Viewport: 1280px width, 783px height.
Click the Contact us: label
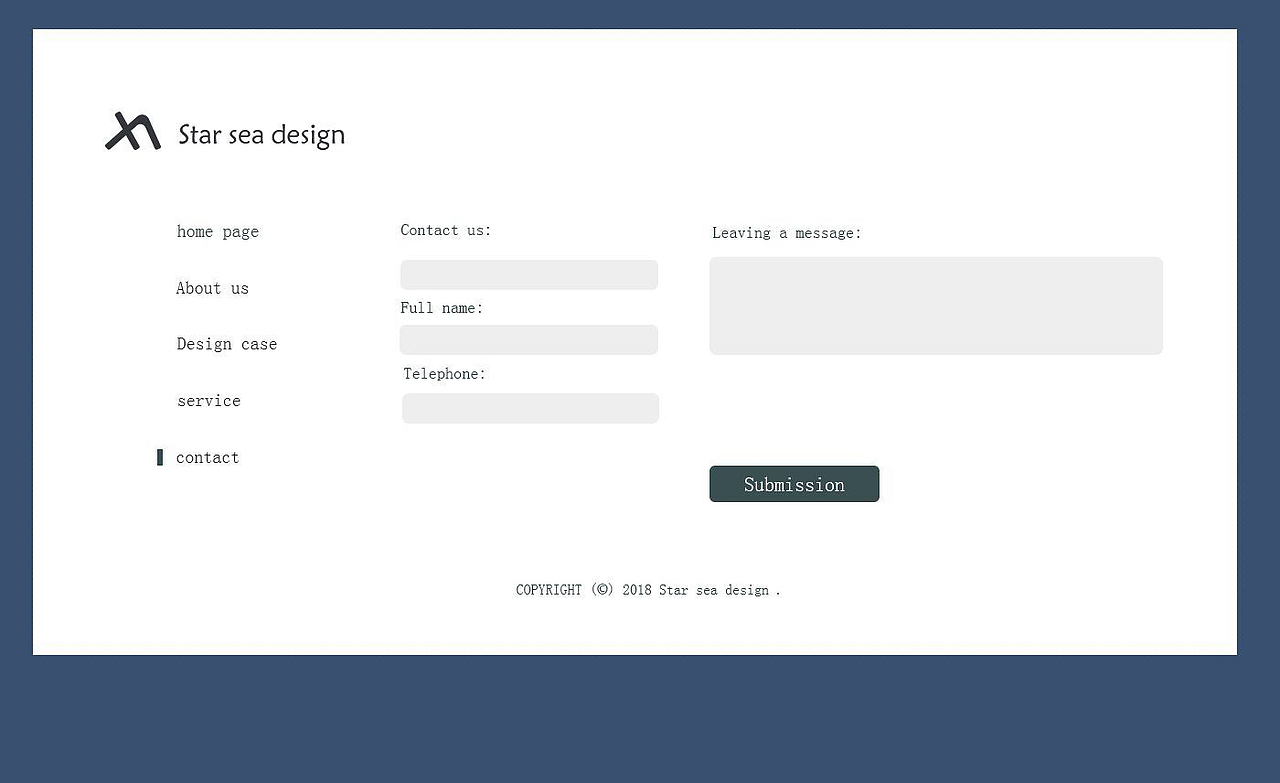point(446,230)
